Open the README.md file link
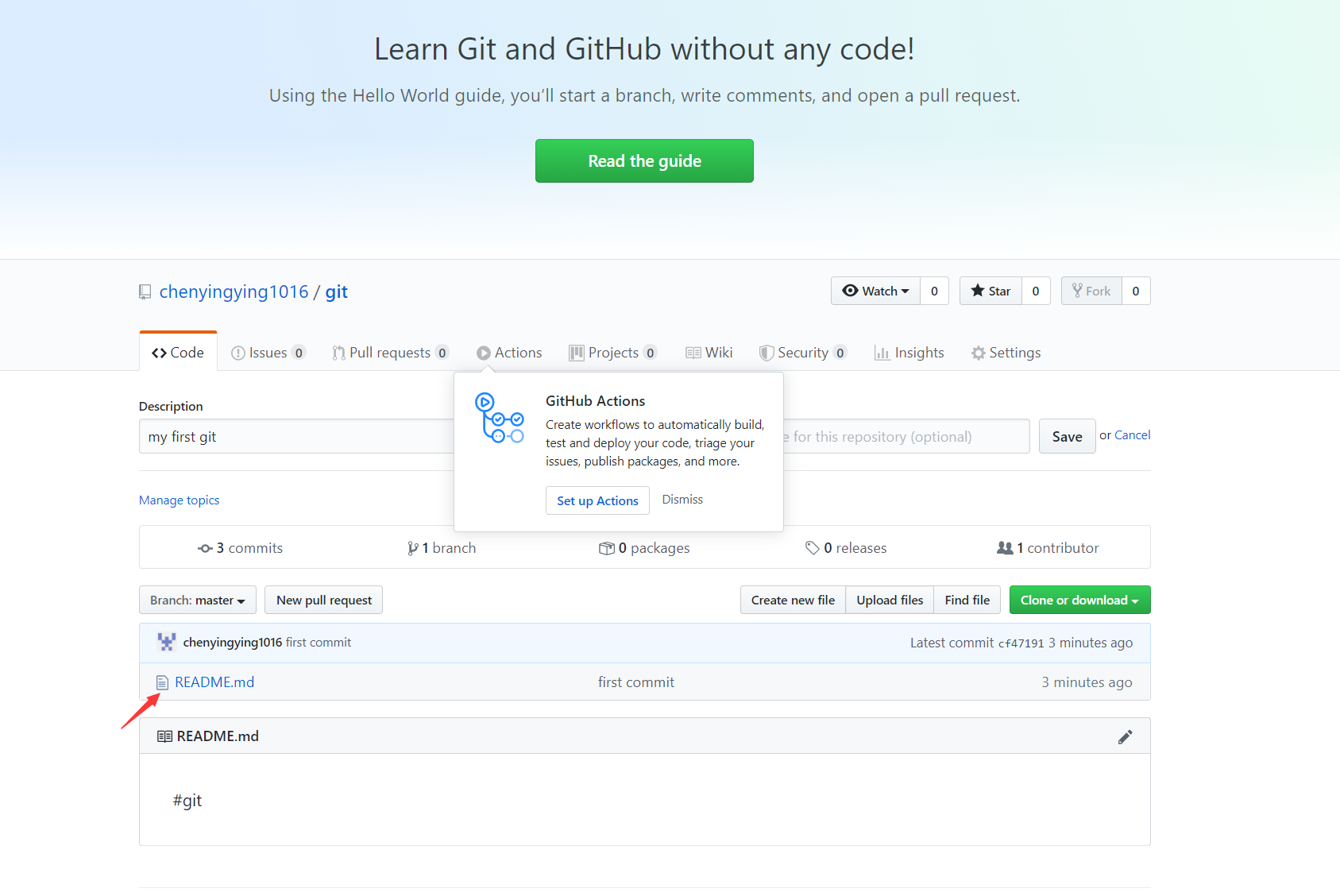Screen dimensions: 1340x896 pos(214,682)
